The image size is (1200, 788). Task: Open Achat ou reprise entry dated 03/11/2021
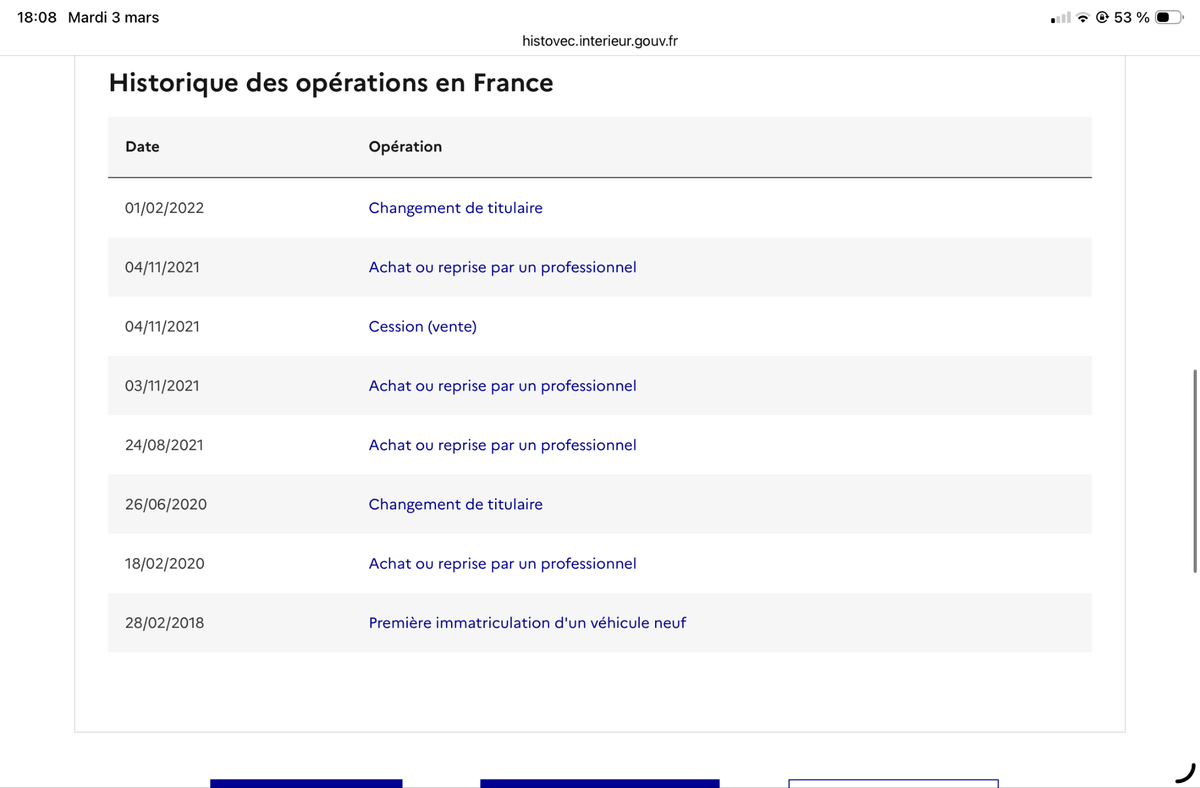[x=502, y=385]
